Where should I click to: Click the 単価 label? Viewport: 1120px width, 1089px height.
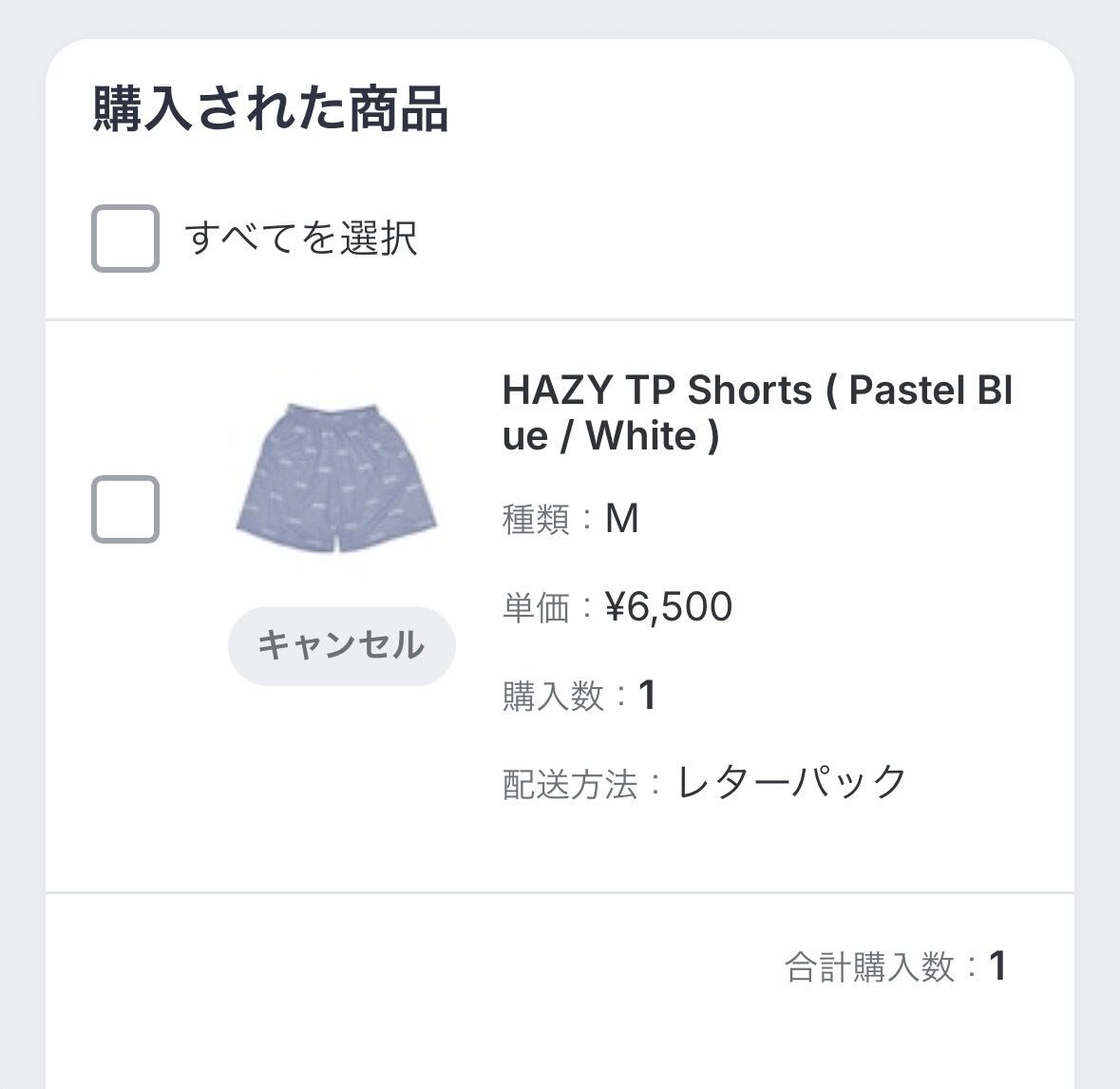click(x=537, y=608)
